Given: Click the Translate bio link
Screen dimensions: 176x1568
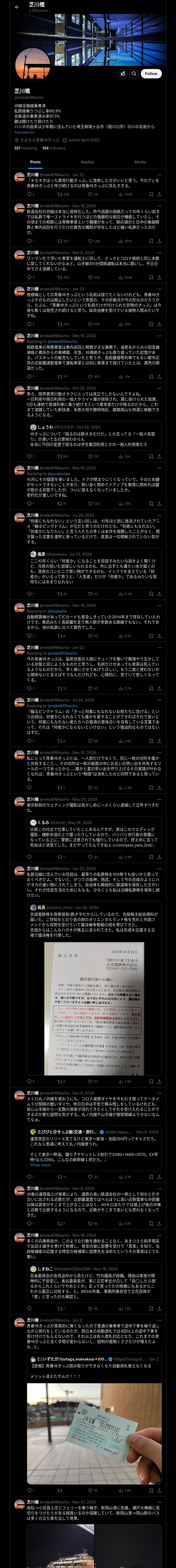Looking at the screenshot, I should point(24,132).
